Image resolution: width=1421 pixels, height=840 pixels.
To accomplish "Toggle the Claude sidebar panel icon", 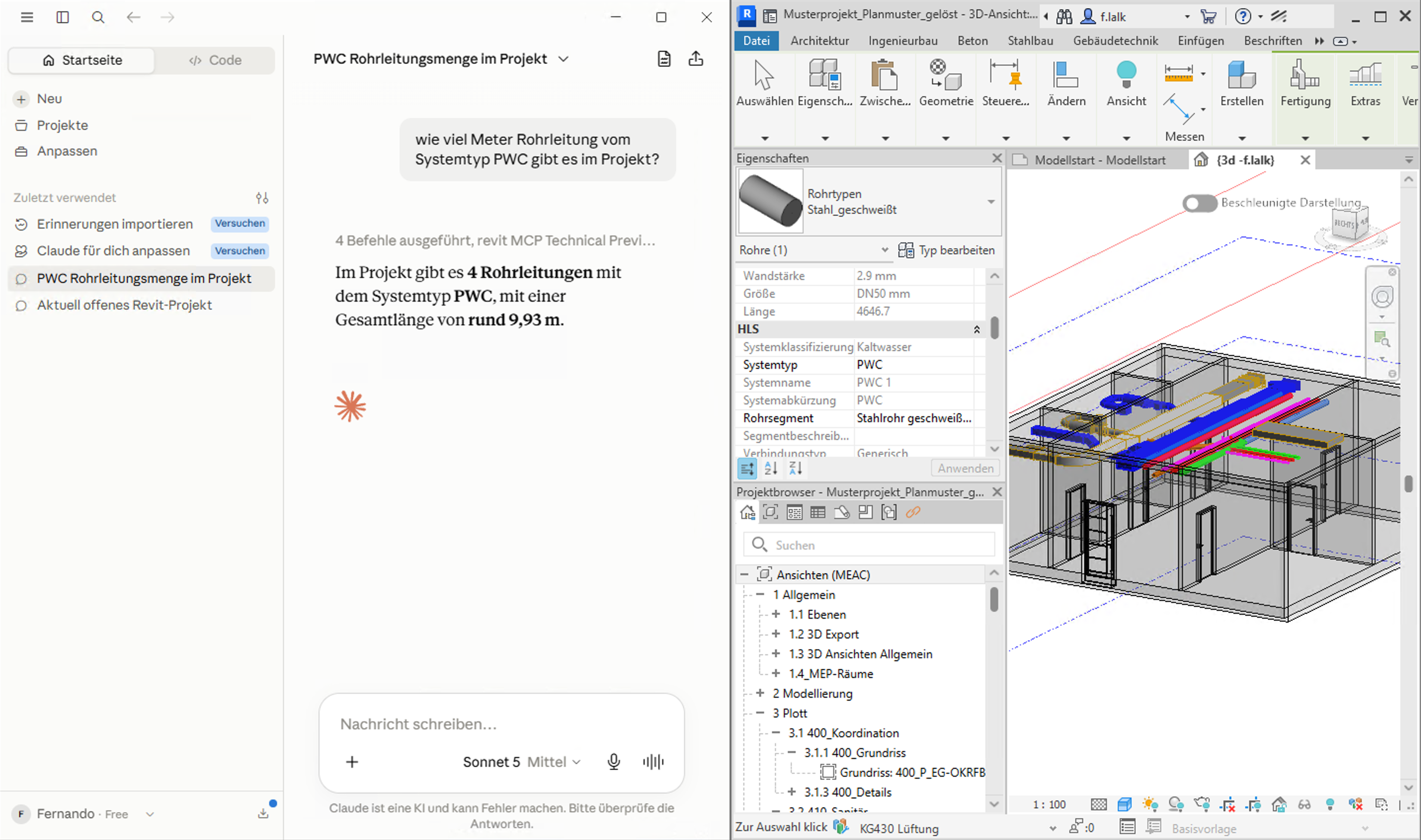I will click(x=62, y=17).
